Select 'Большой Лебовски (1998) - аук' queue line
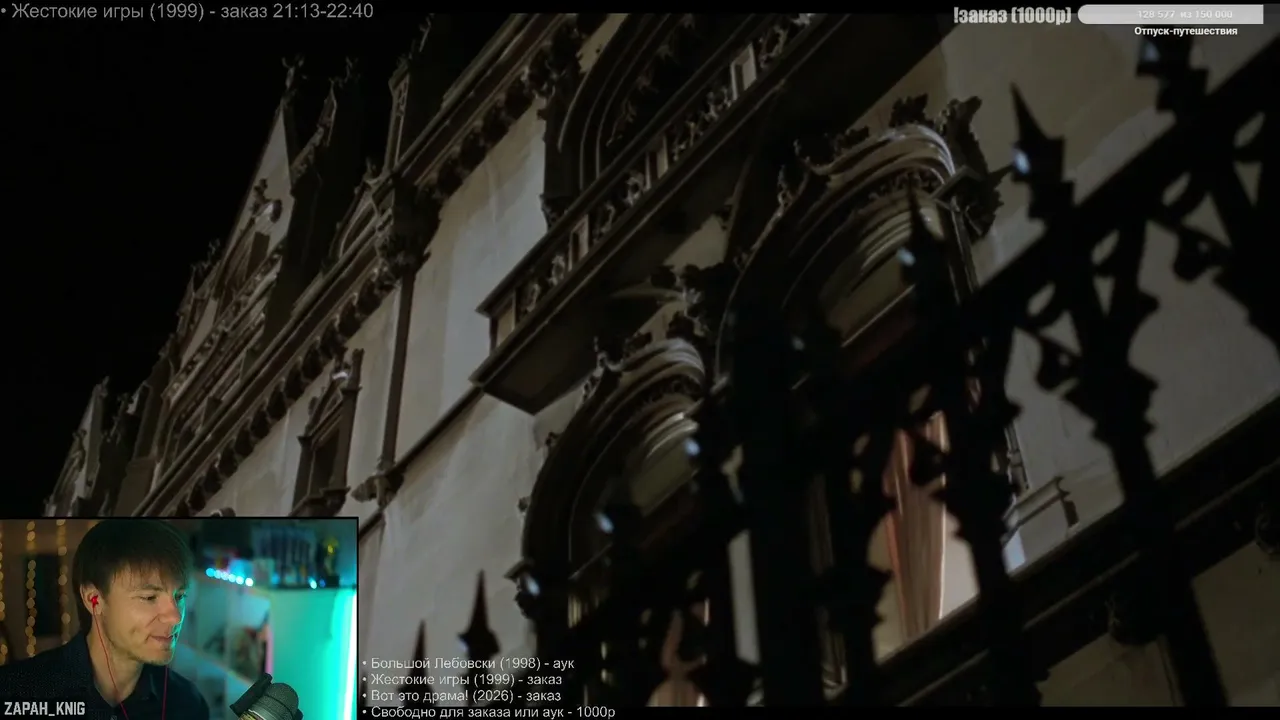This screenshot has width=1280, height=720. click(x=468, y=663)
